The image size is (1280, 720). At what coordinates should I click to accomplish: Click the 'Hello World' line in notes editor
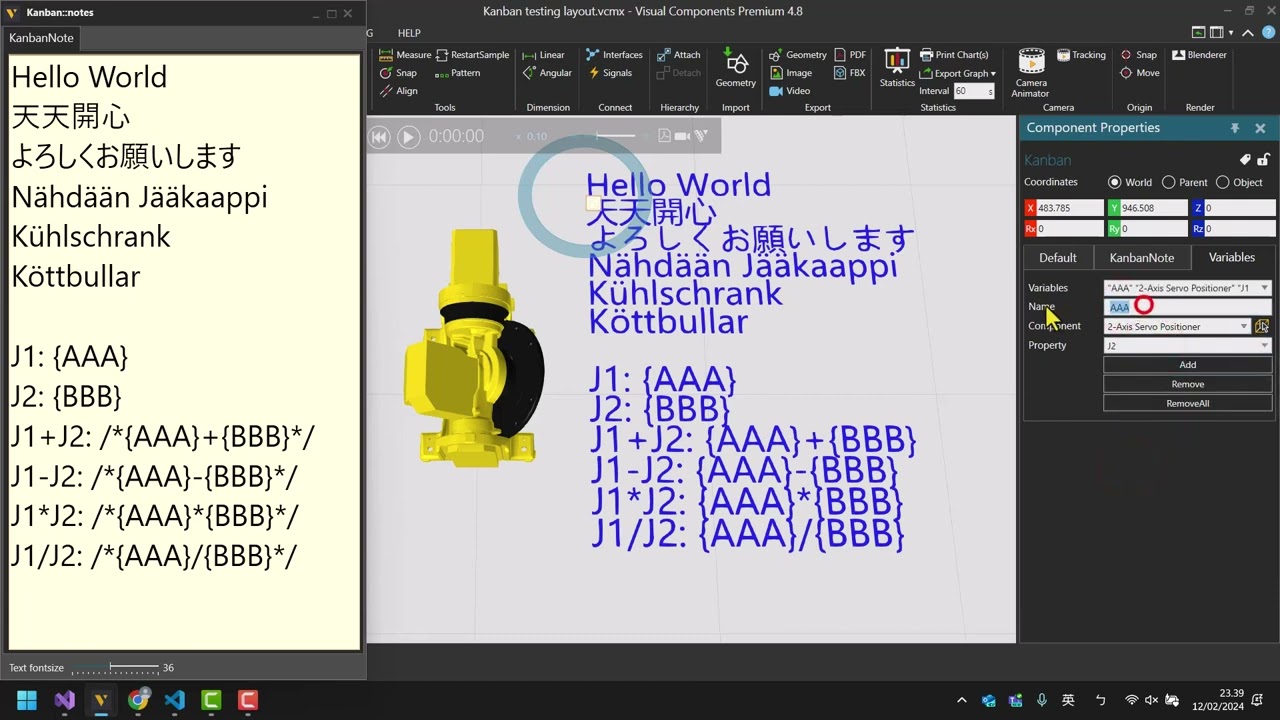pos(89,77)
